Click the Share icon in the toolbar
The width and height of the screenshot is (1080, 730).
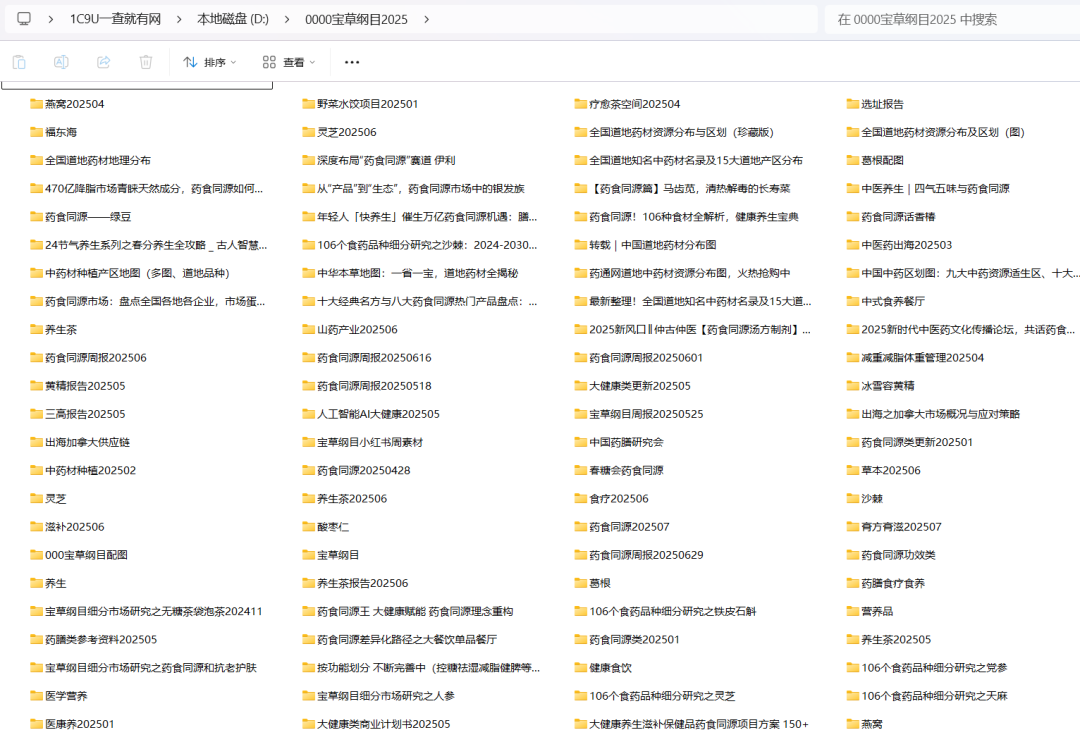[x=102, y=61]
